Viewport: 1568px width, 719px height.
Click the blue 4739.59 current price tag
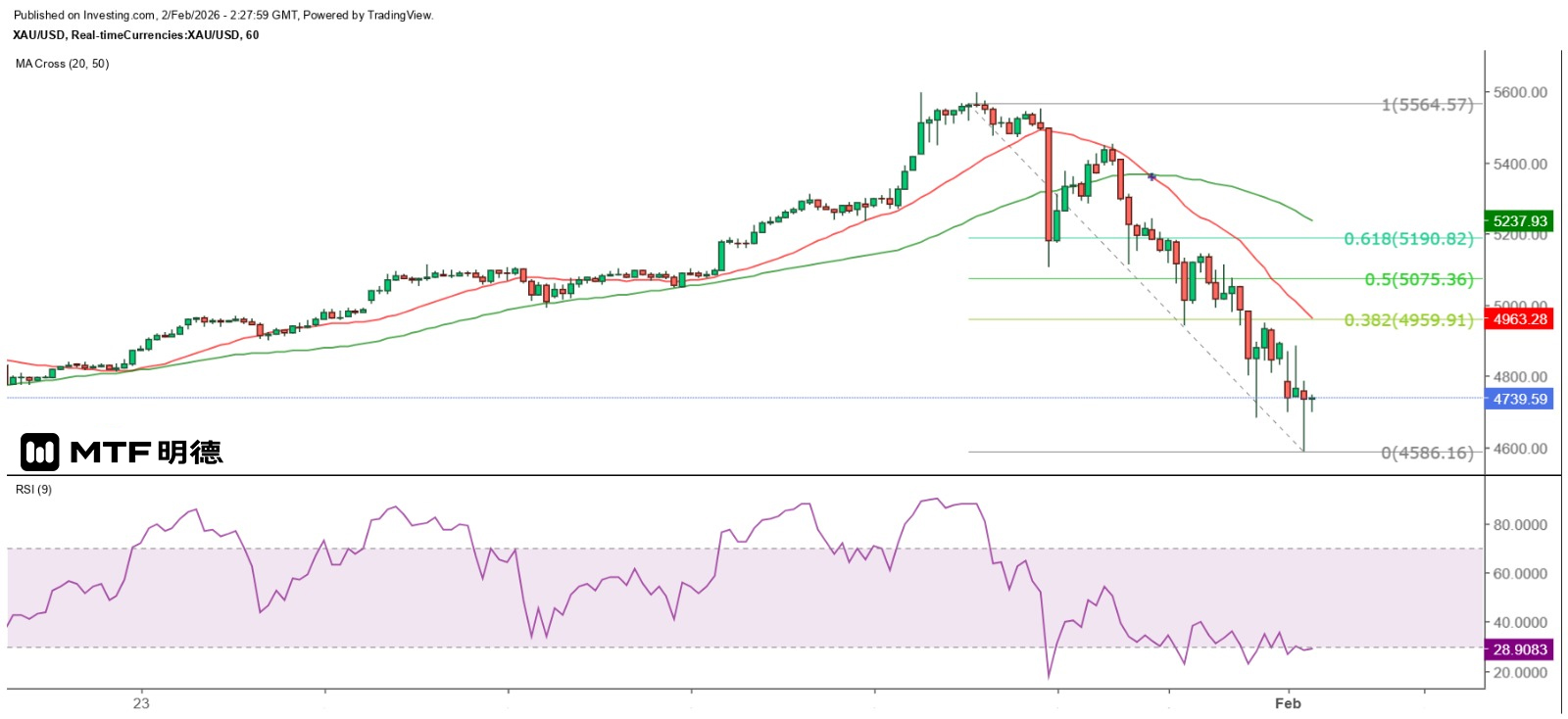1519,400
